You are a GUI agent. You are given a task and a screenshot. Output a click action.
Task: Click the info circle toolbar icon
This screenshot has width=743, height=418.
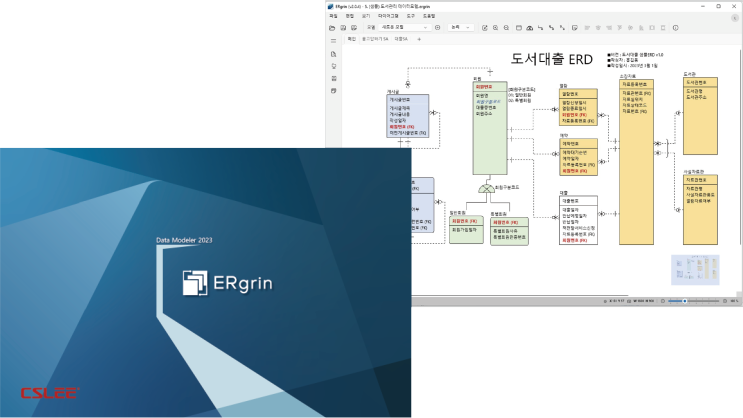pyautogui.click(x=676, y=28)
